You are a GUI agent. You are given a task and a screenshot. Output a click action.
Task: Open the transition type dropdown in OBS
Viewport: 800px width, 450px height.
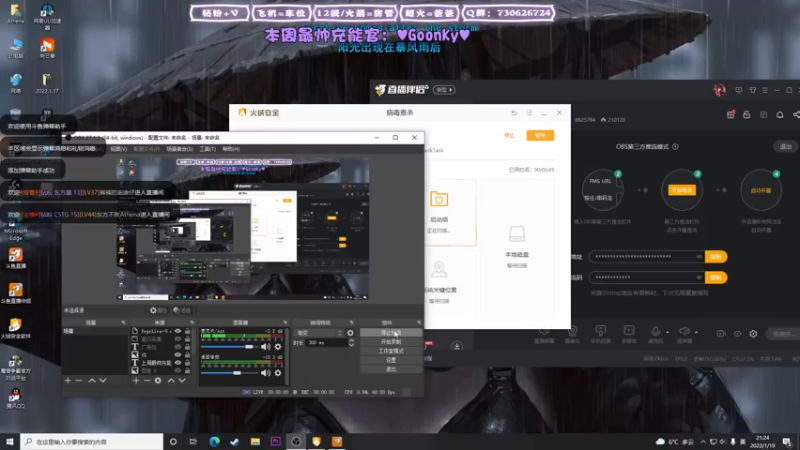pos(319,333)
